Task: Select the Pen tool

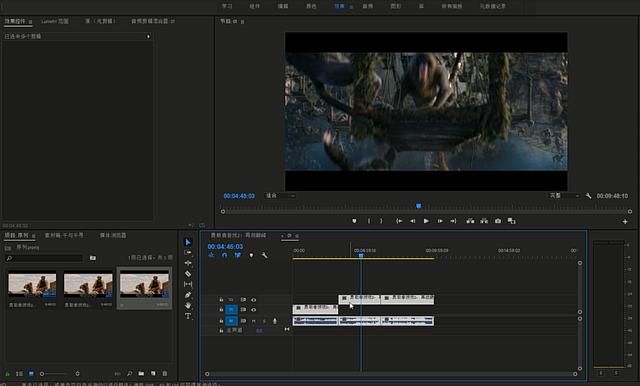Action: coord(188,295)
